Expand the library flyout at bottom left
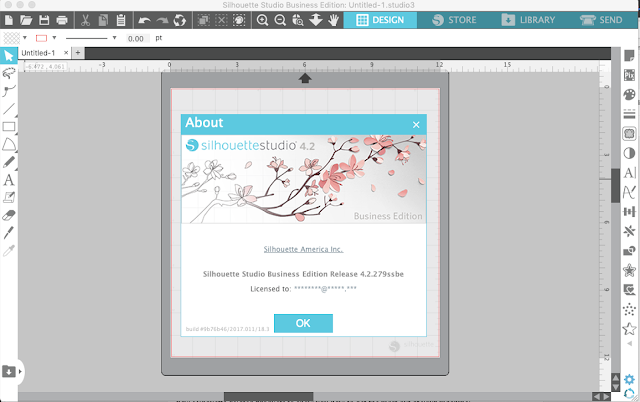The width and height of the screenshot is (640, 402). [20, 371]
